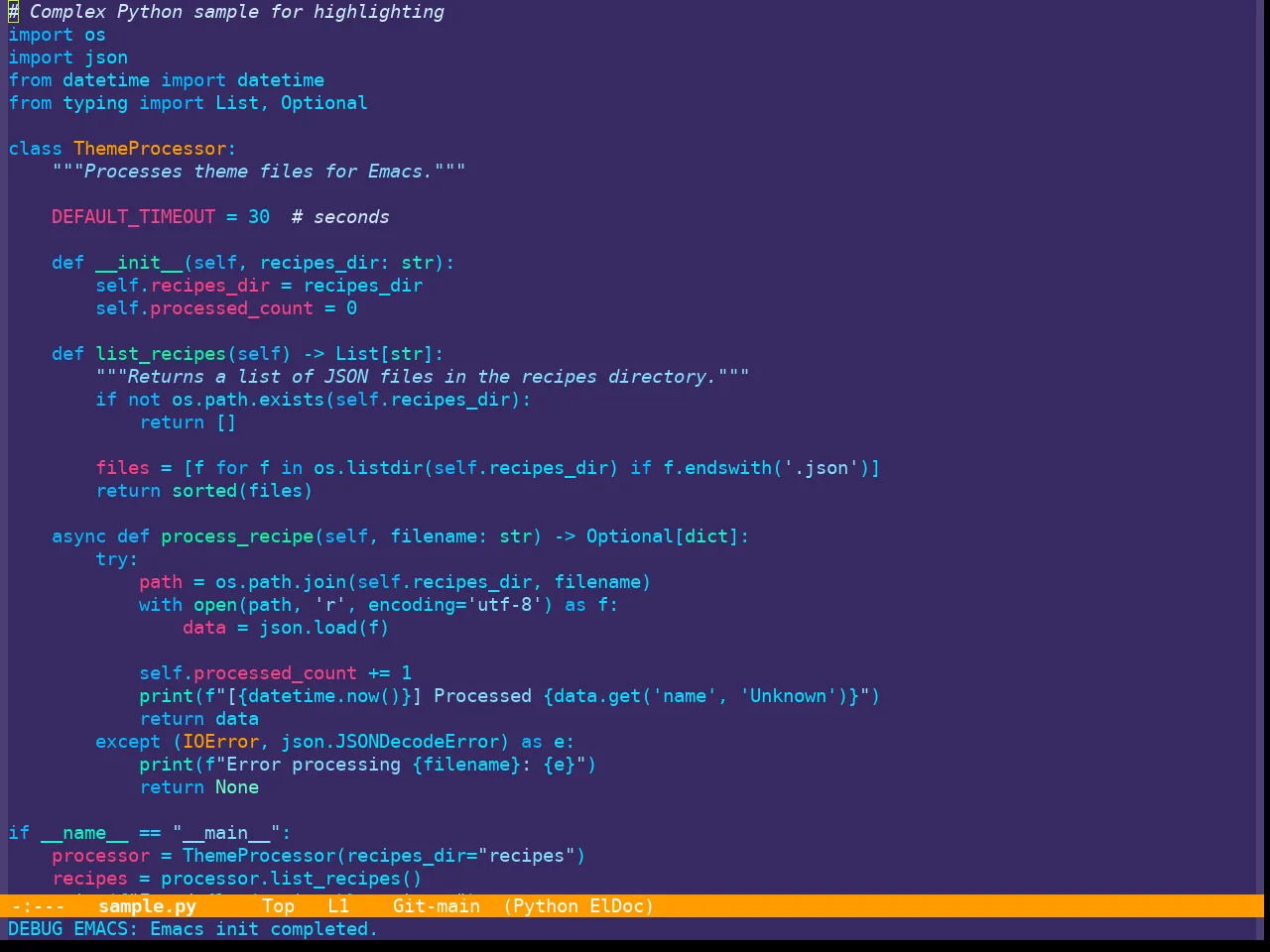Click the sample.py buffer name in mode line
Screen dimensions: 1270x952
point(147,905)
